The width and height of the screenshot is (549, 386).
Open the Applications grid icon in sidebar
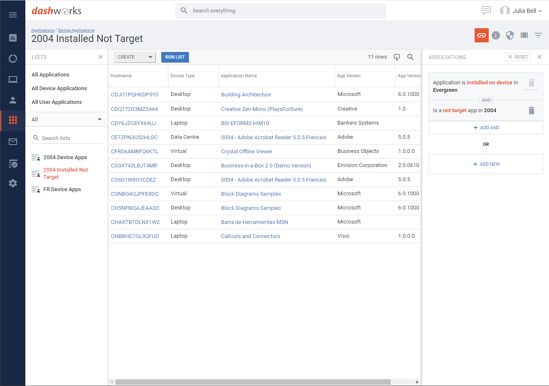point(13,120)
